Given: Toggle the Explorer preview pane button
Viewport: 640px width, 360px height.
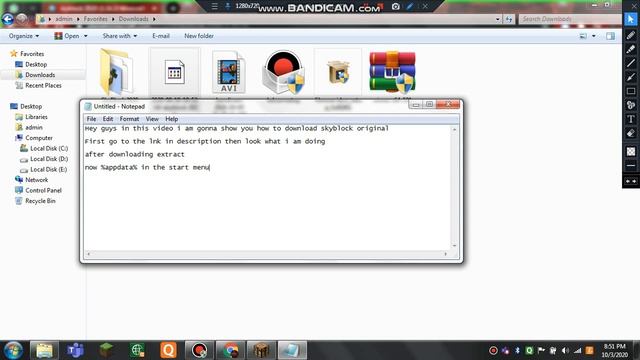Looking at the screenshot, I should [x=610, y=36].
